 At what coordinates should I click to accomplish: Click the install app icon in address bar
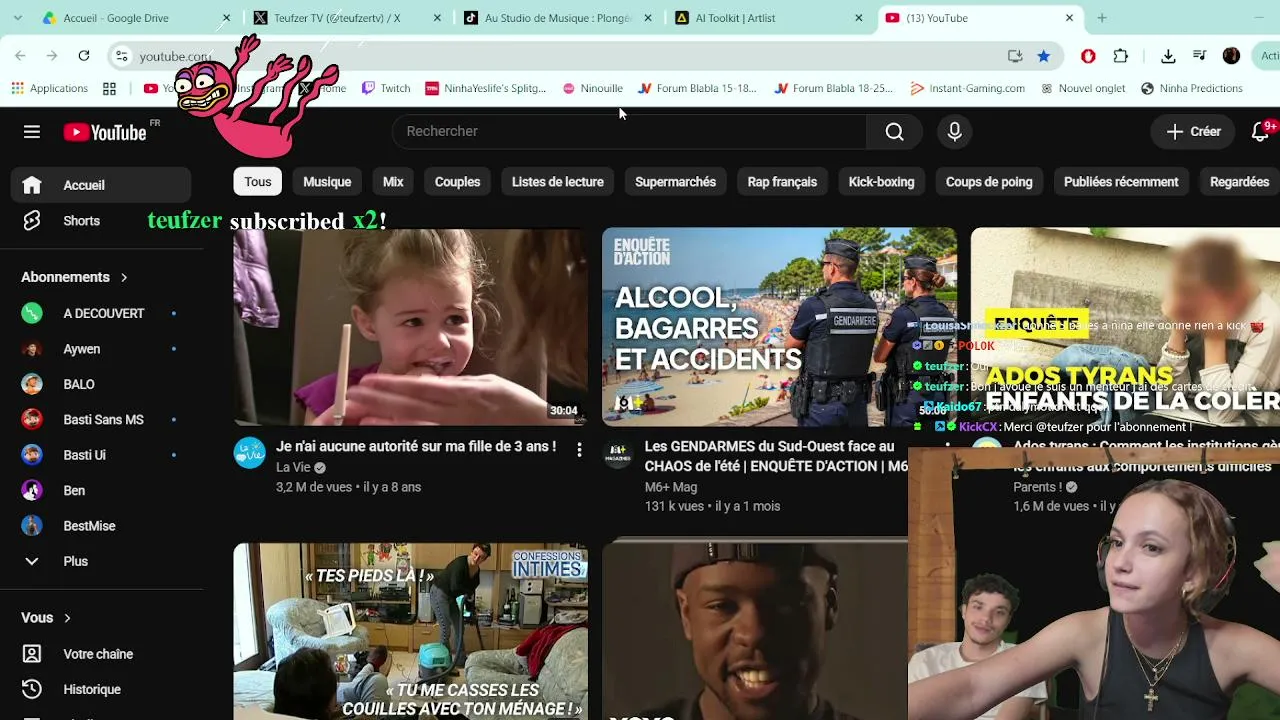click(x=1015, y=56)
